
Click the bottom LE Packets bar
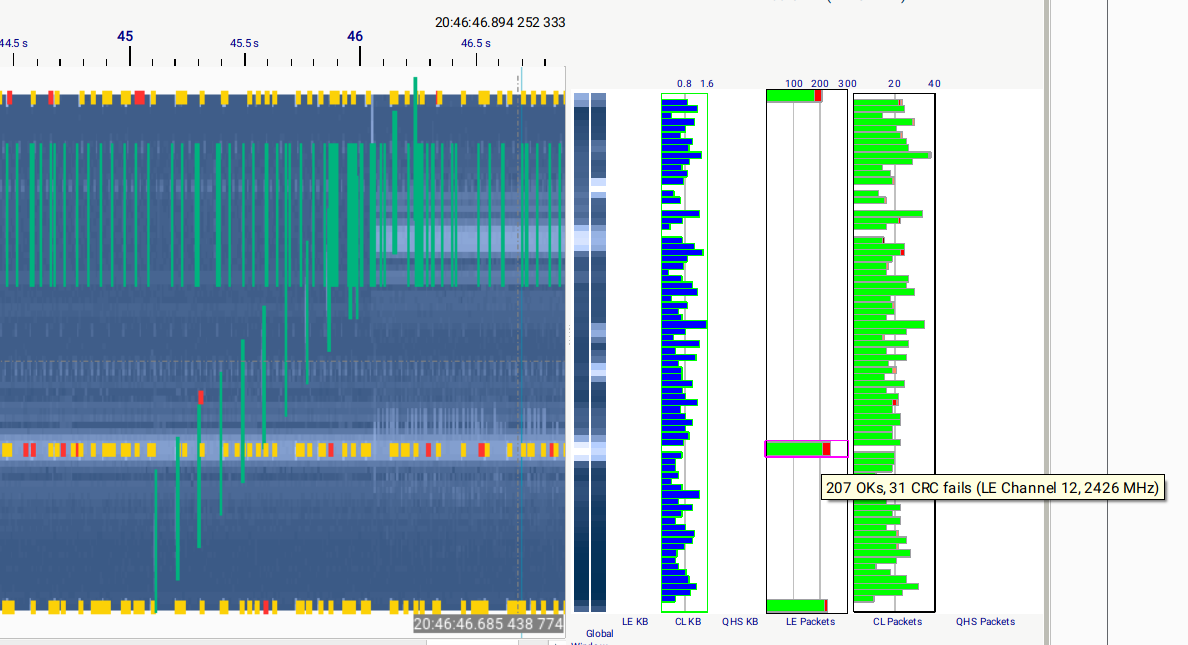pos(796,605)
